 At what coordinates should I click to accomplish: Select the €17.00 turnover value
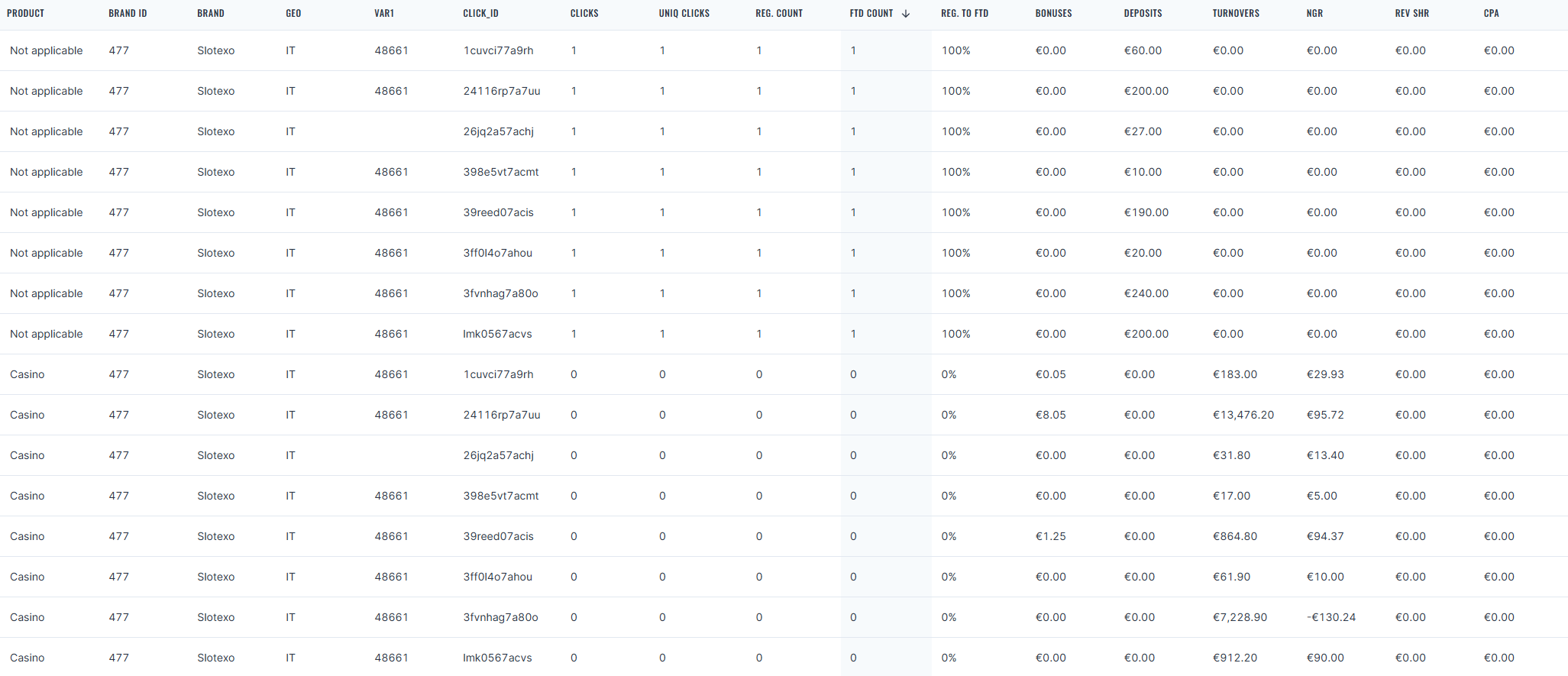[1231, 496]
